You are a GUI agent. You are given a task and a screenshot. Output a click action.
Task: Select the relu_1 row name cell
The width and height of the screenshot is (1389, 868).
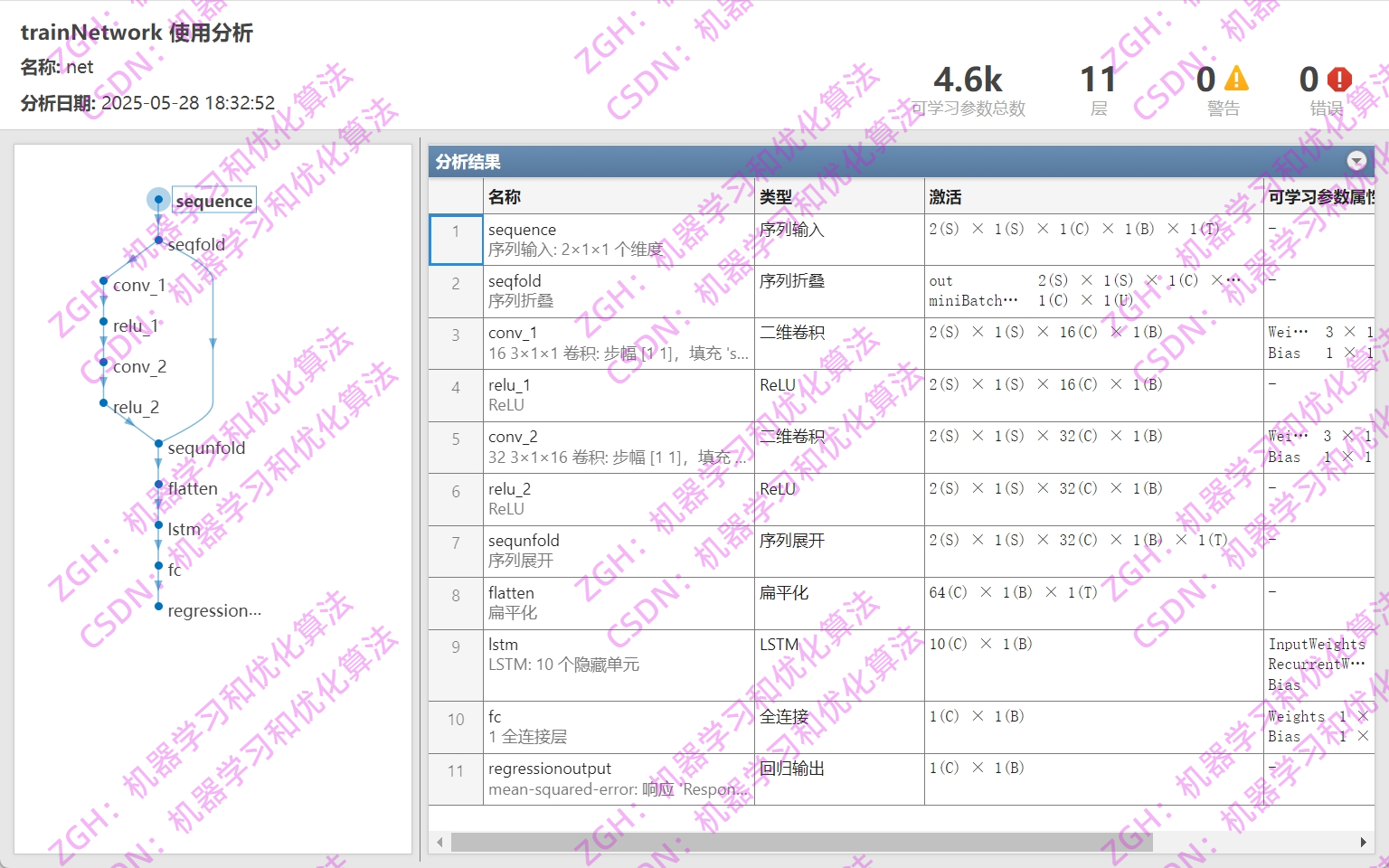[x=619, y=395]
